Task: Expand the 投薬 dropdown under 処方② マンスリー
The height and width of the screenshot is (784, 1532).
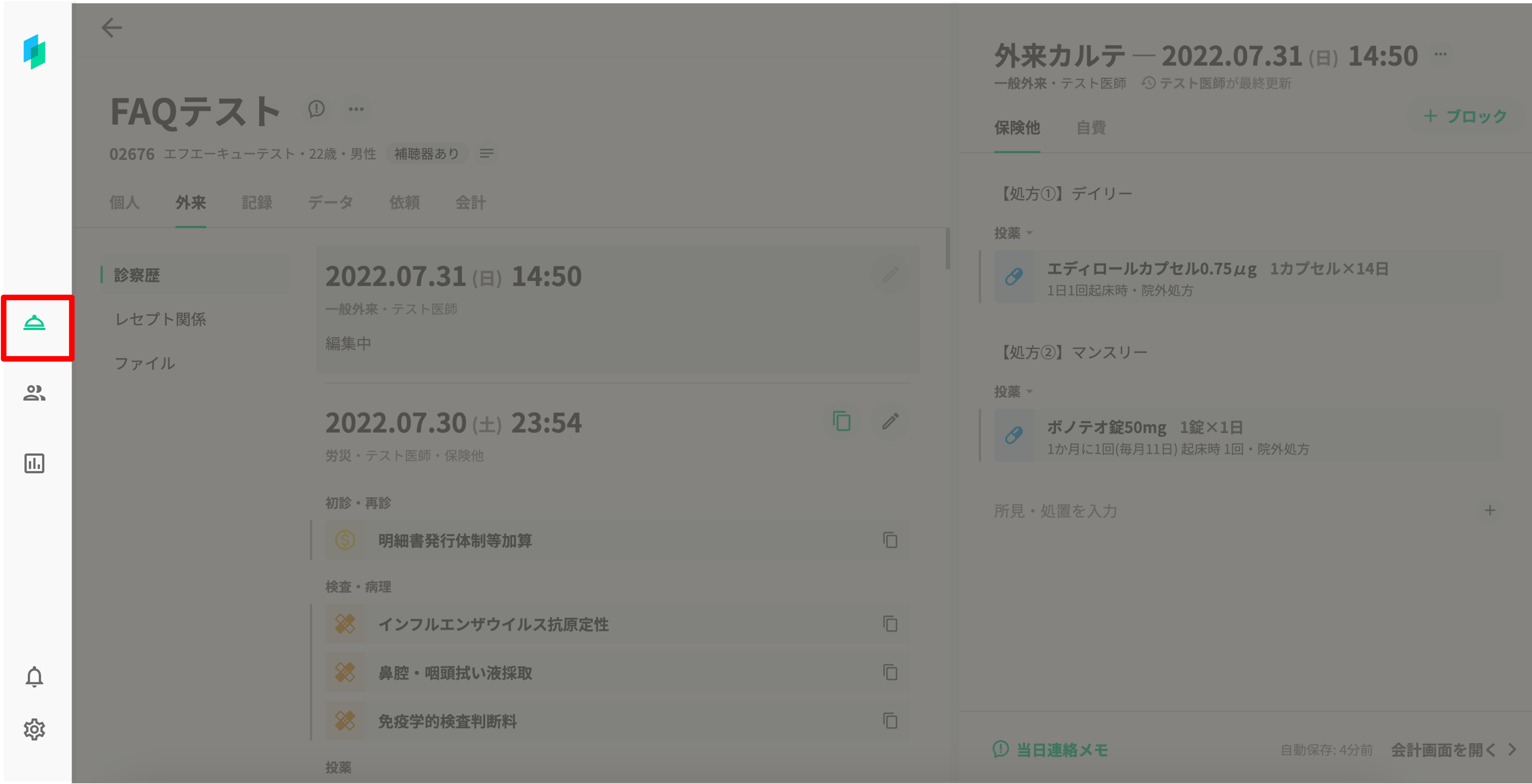Action: pos(1014,392)
